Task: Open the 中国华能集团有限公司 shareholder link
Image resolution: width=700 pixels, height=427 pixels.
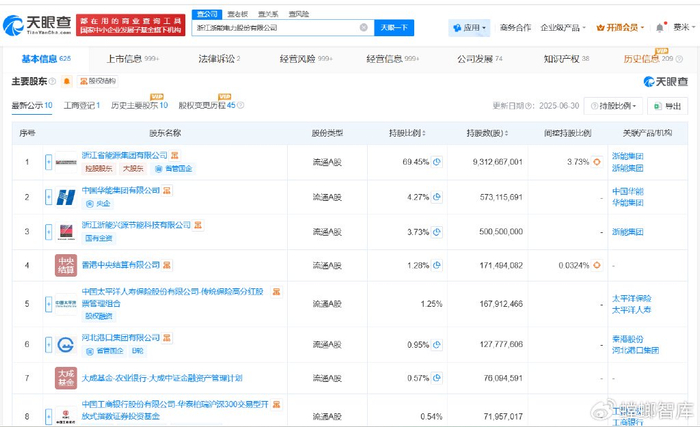Action: coord(120,190)
